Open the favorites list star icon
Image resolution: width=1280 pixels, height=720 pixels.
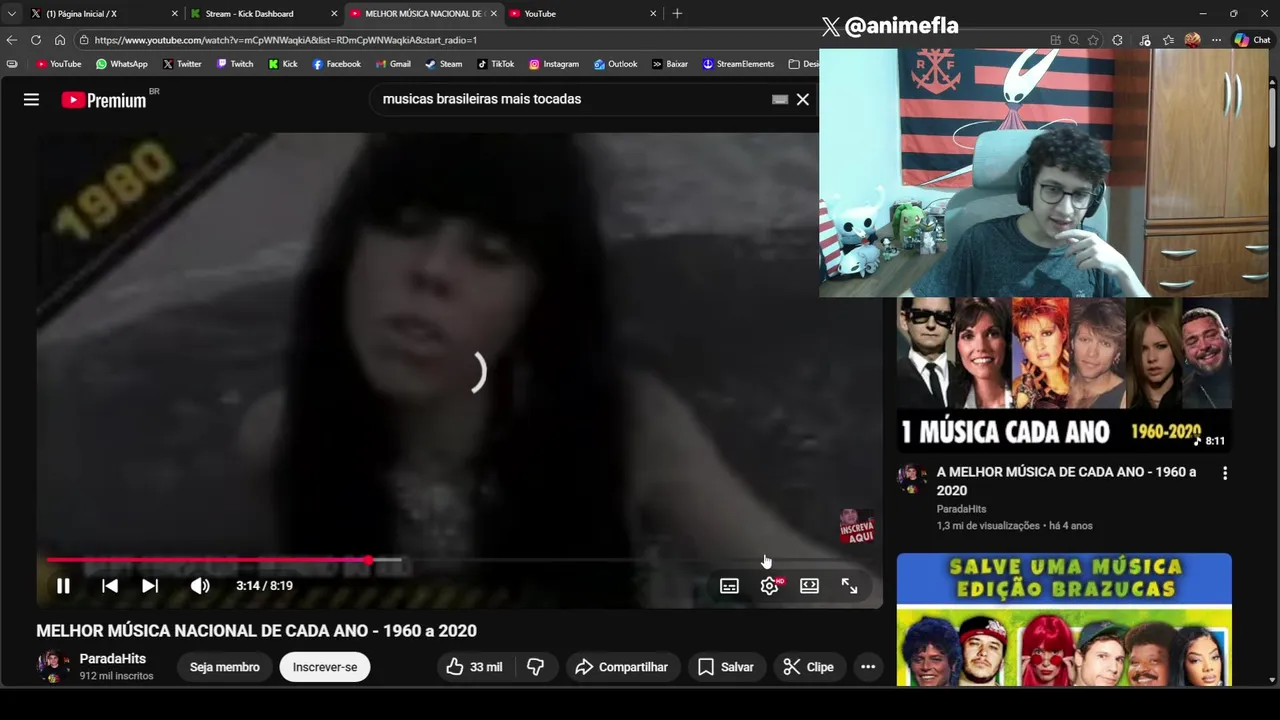pos(1168,40)
